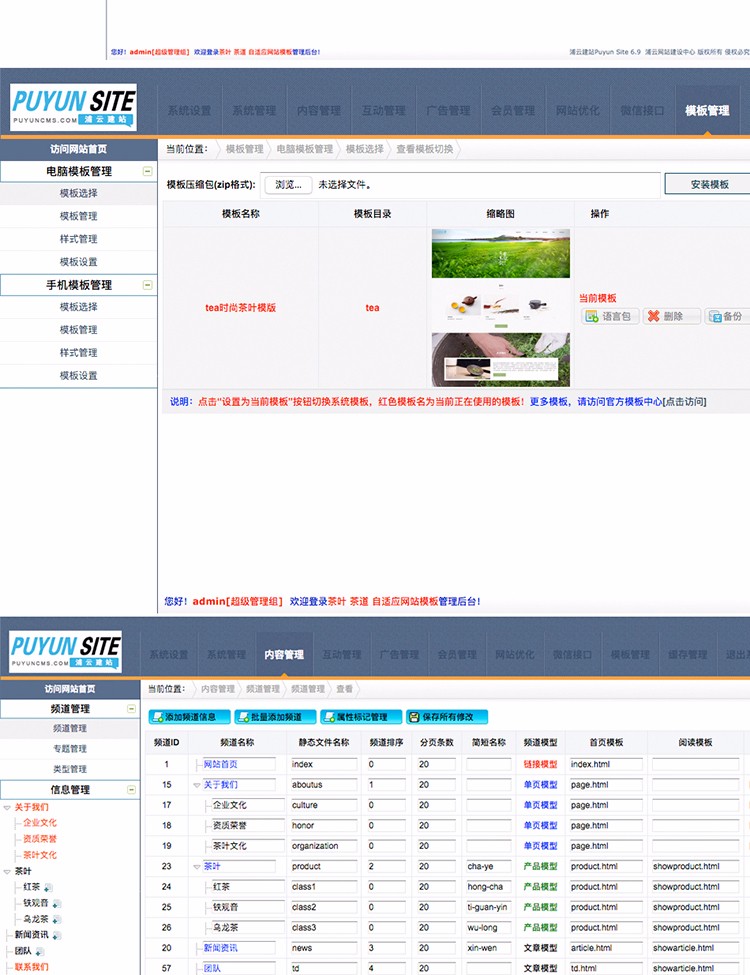
Task: Click 链接模型 in the 网站首页 row
Action: pyautogui.click(x=540, y=764)
